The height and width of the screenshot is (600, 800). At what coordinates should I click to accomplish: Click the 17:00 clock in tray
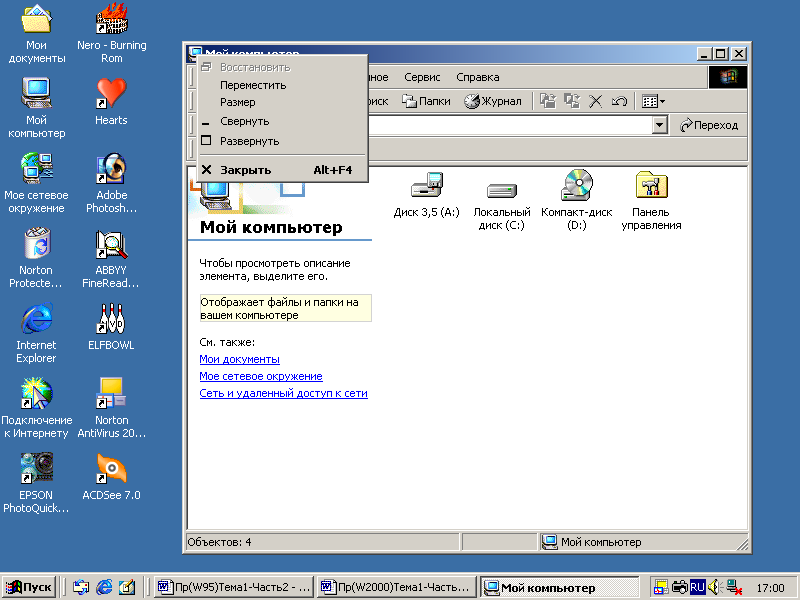(770, 588)
